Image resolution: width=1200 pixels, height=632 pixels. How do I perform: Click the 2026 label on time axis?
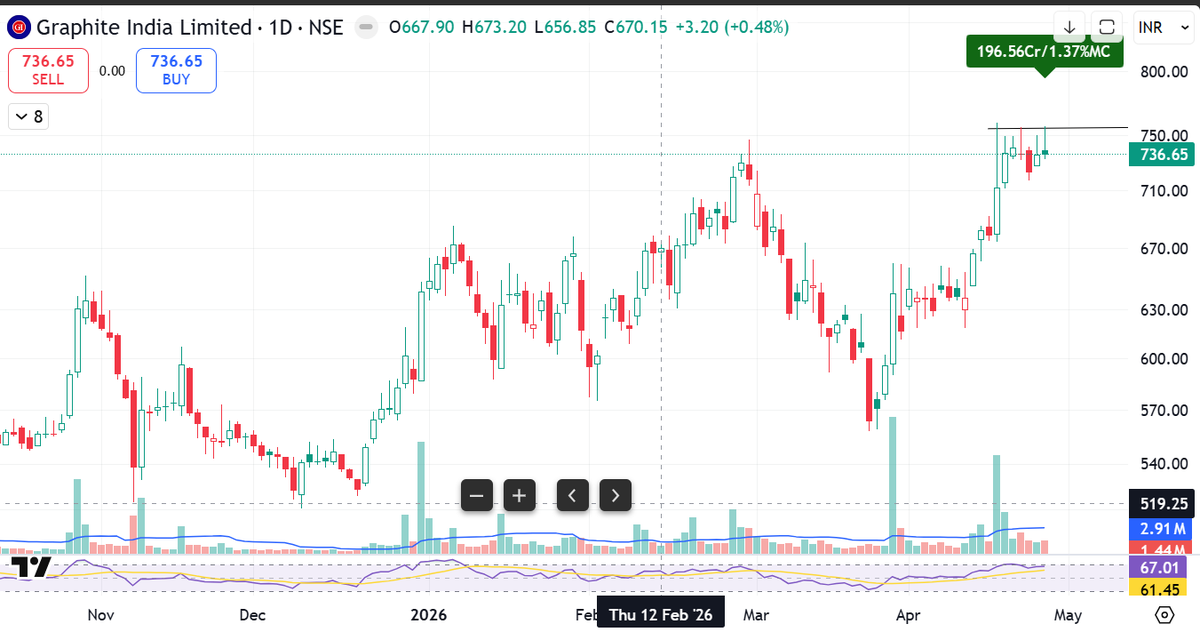(x=429, y=614)
